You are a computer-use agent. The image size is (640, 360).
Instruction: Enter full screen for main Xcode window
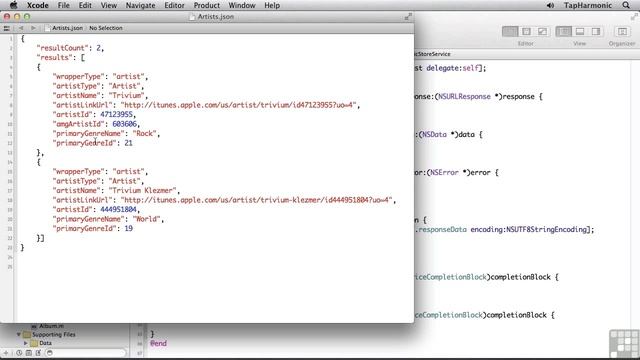pos(634,17)
